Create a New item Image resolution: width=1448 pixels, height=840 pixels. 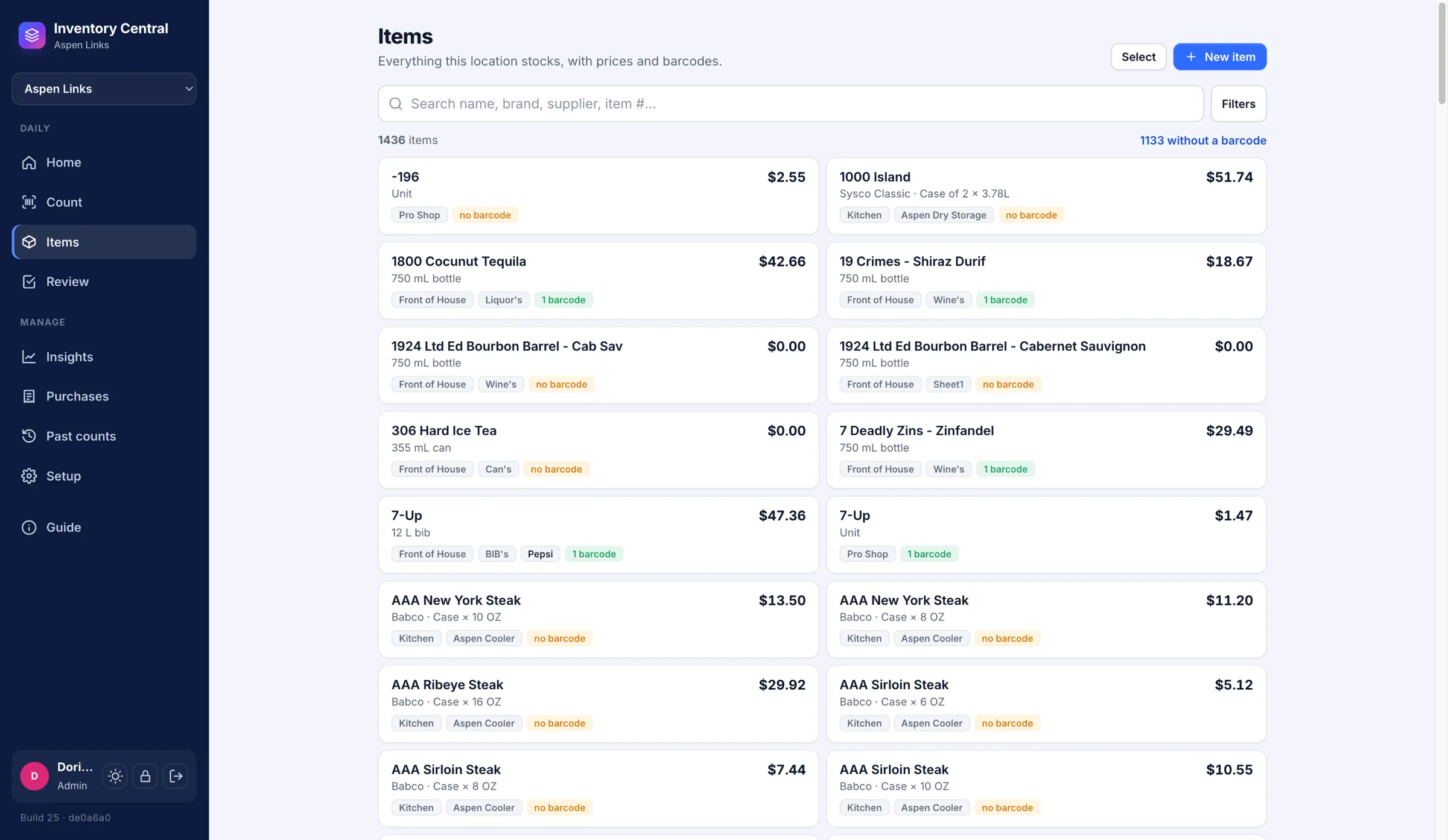[1219, 57]
